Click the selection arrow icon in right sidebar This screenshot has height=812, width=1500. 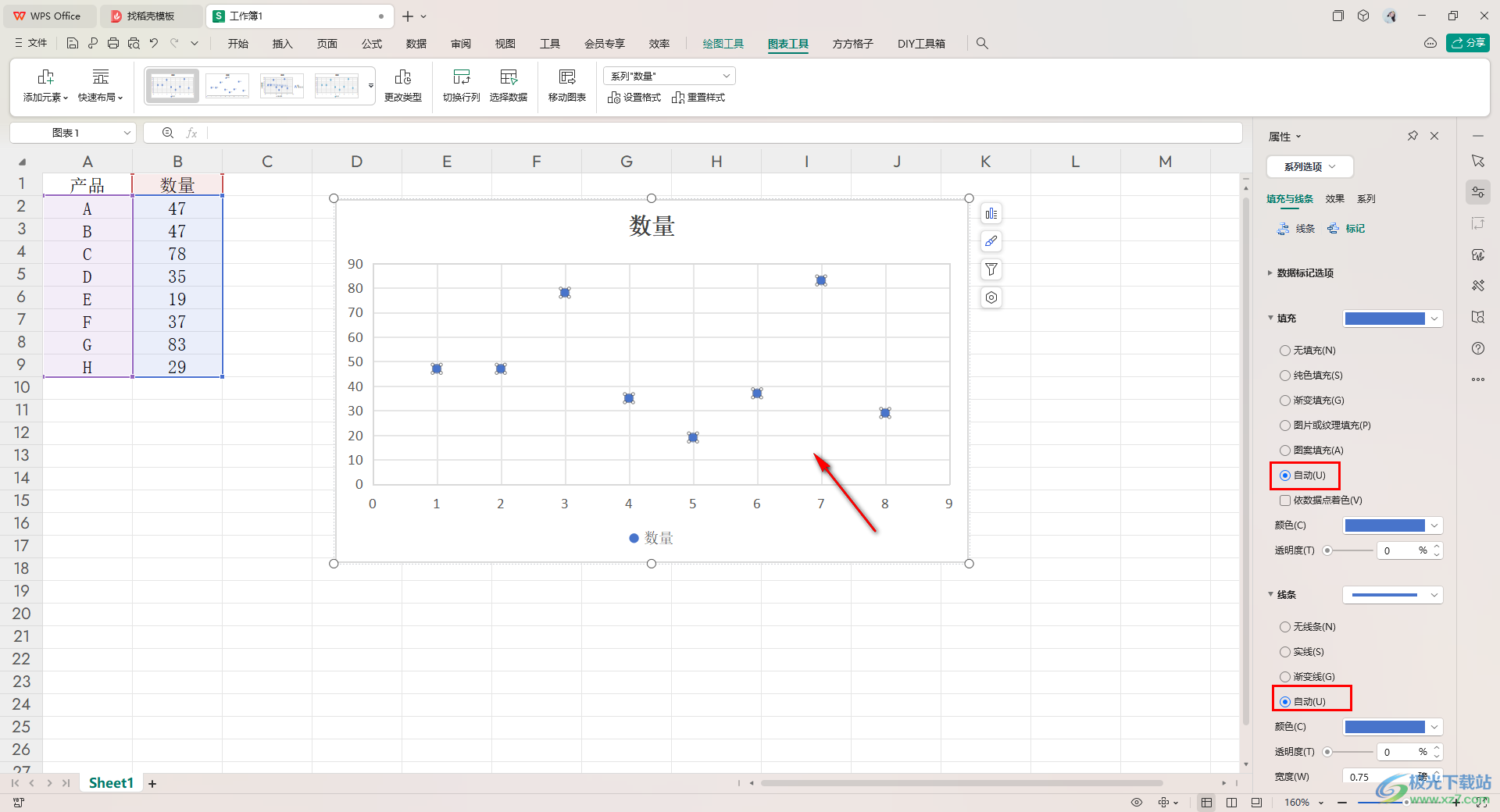click(1478, 161)
